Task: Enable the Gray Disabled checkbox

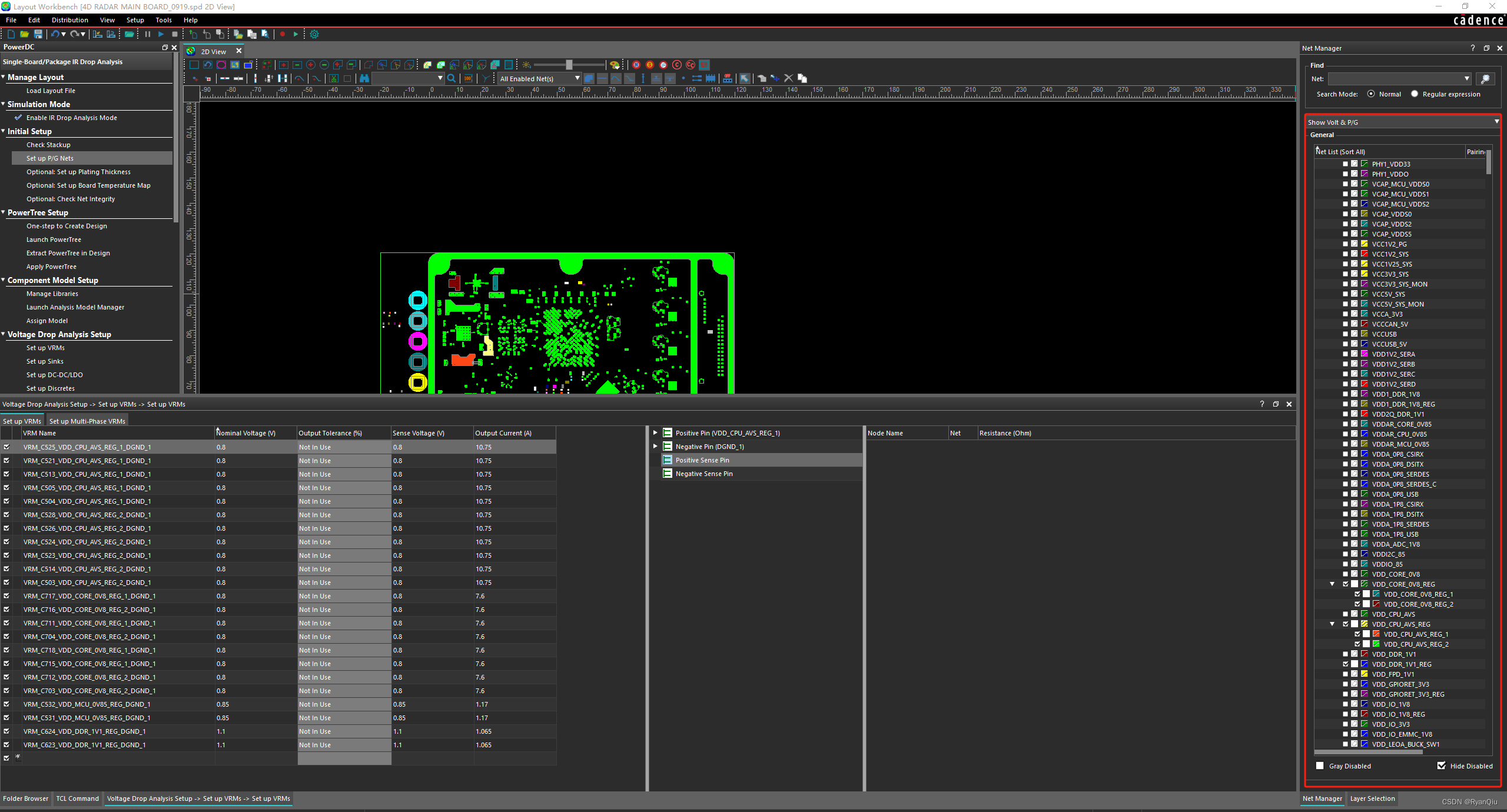Action: pyautogui.click(x=1320, y=766)
